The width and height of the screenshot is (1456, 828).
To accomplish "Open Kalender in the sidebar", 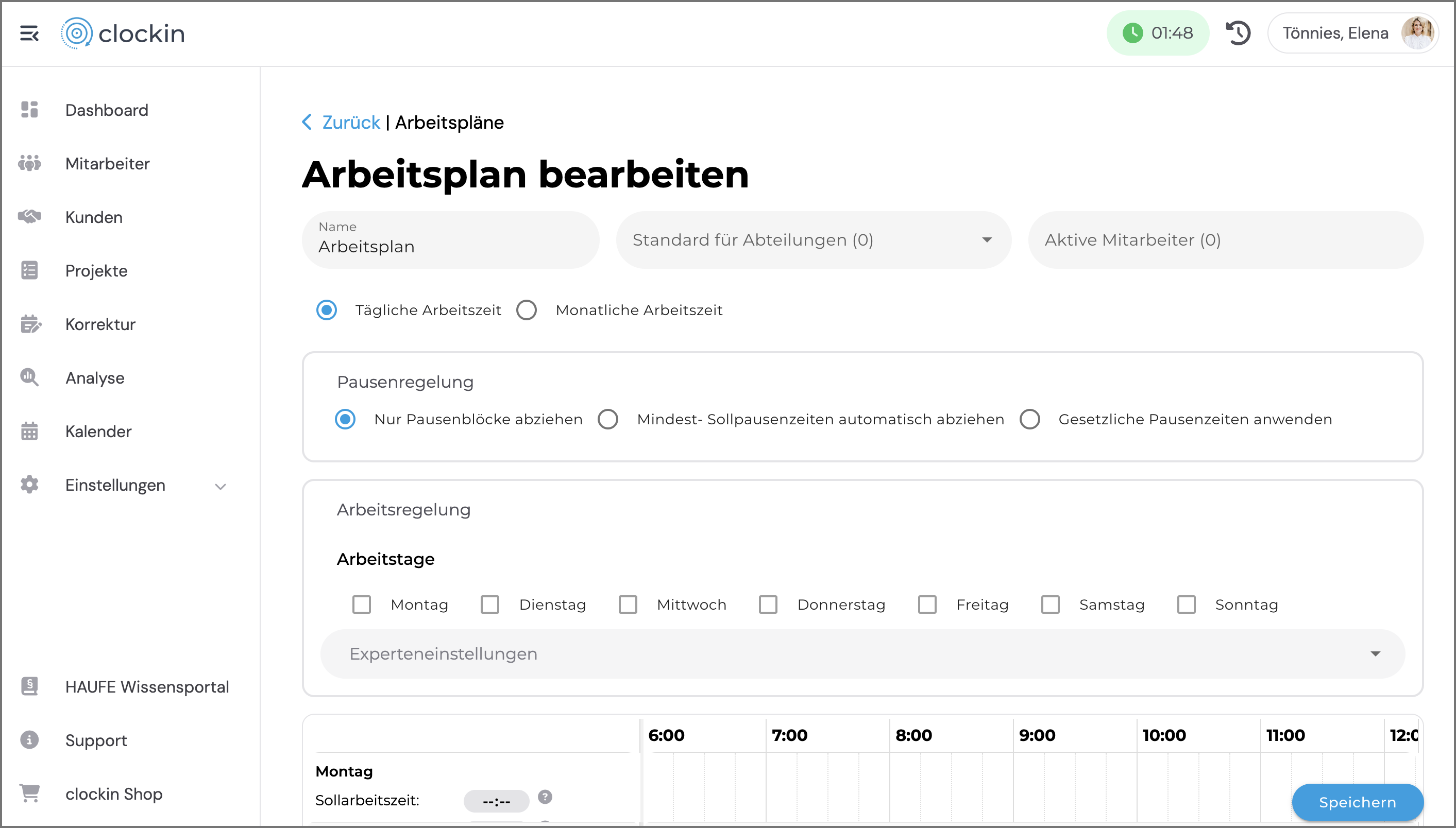I will (x=98, y=431).
